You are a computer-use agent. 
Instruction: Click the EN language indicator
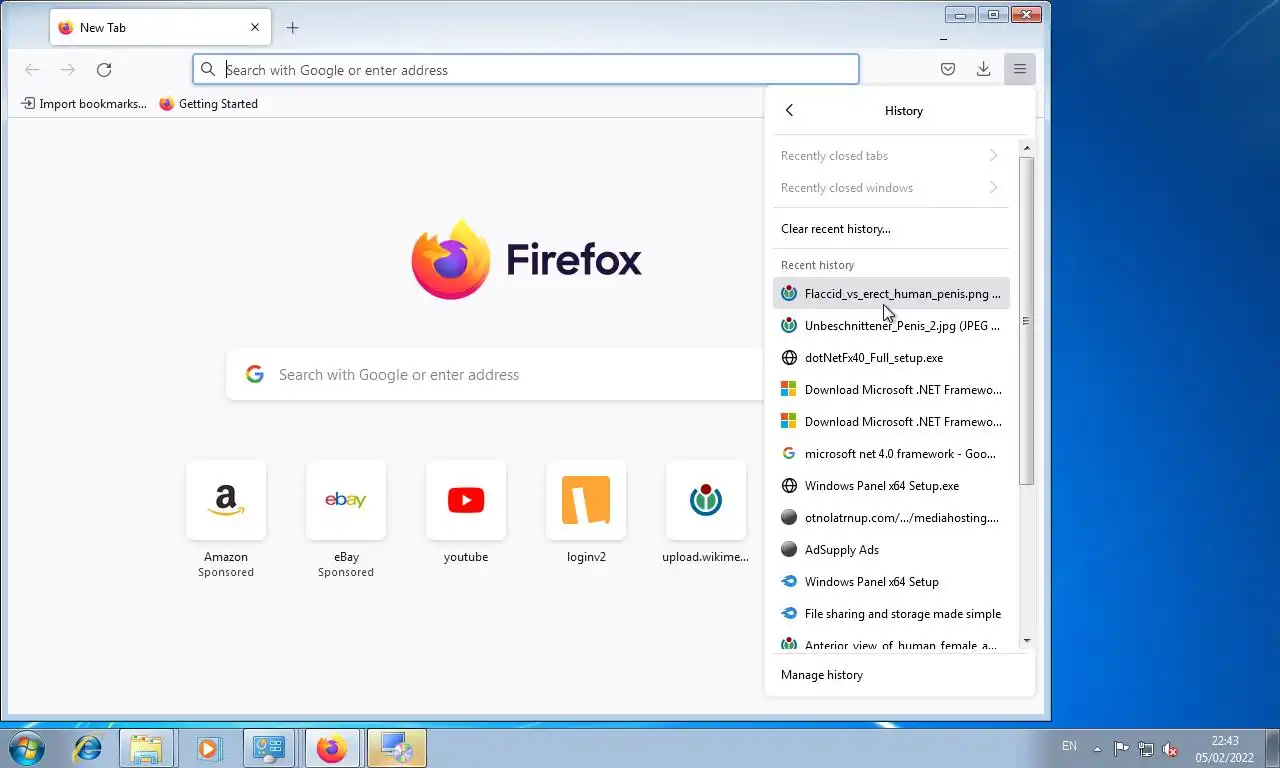click(x=1069, y=746)
